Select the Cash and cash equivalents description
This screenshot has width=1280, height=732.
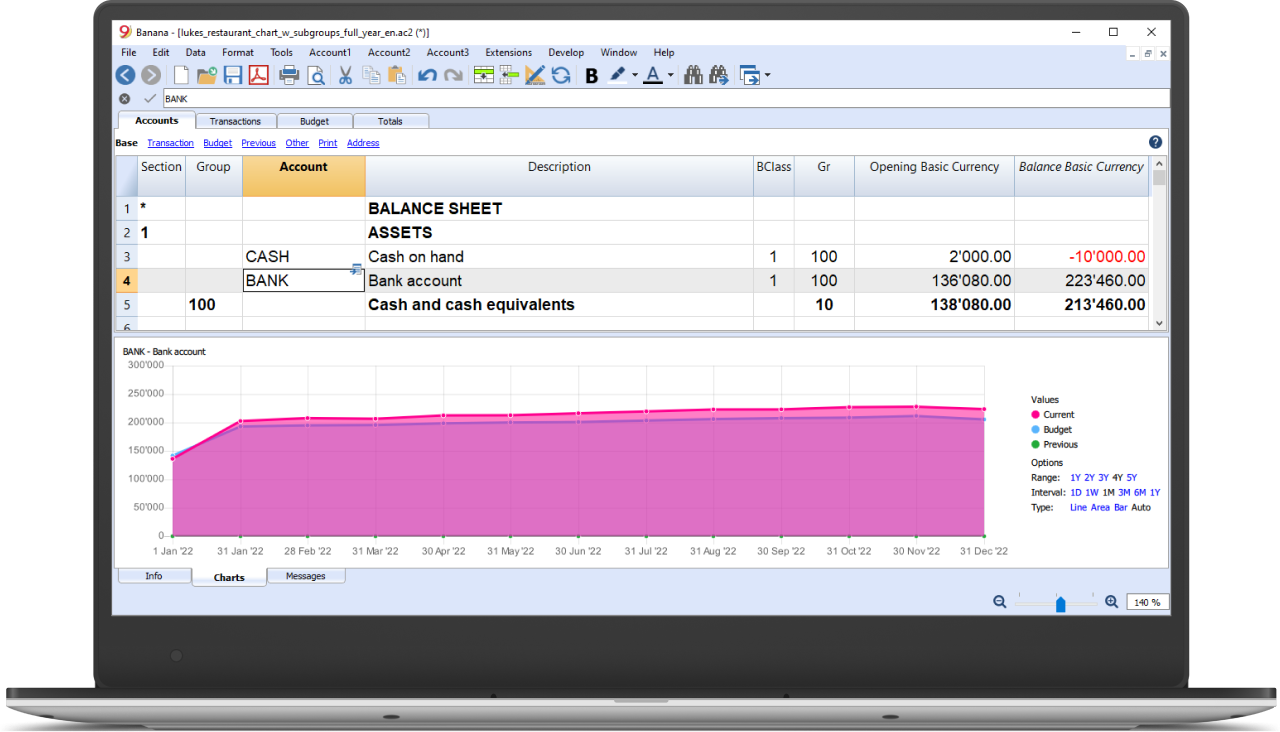click(559, 305)
